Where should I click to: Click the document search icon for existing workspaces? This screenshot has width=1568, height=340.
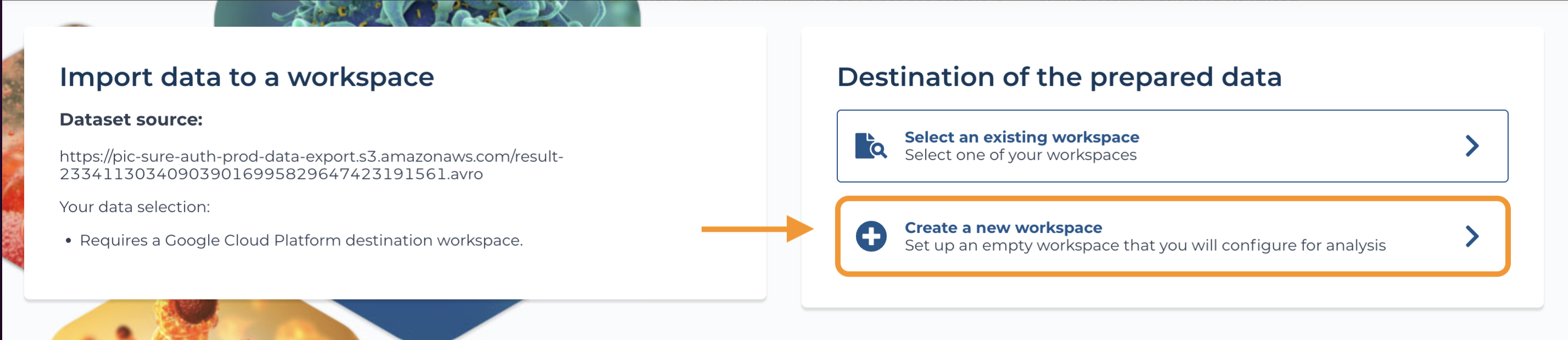[x=870, y=146]
